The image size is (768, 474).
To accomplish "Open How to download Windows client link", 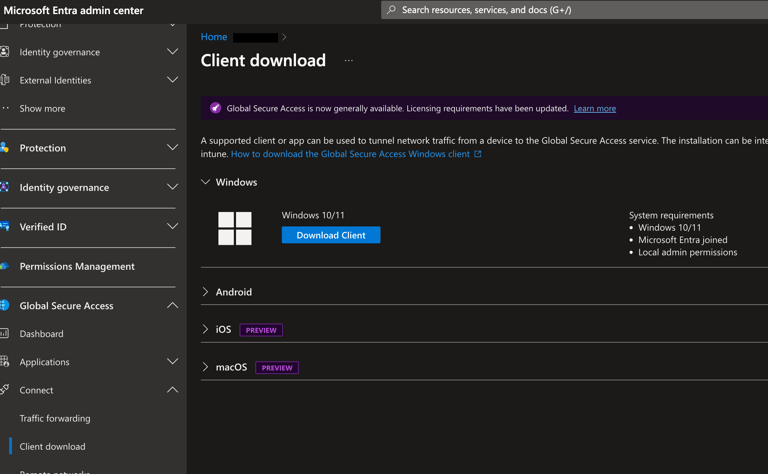I will tap(350, 154).
